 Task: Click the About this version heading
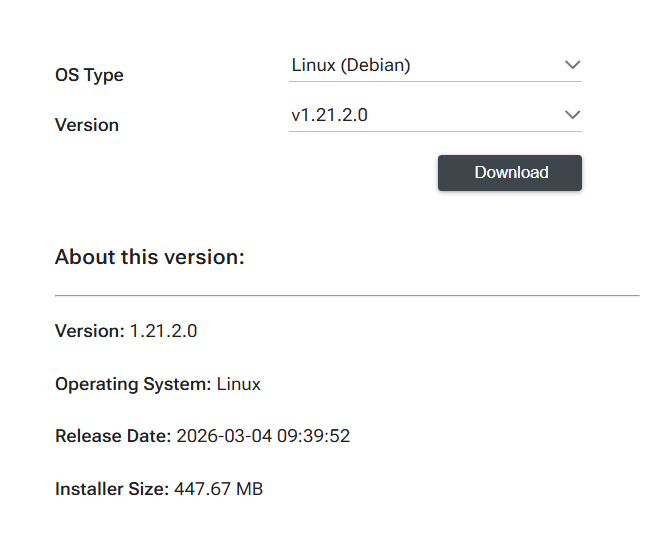[150, 257]
